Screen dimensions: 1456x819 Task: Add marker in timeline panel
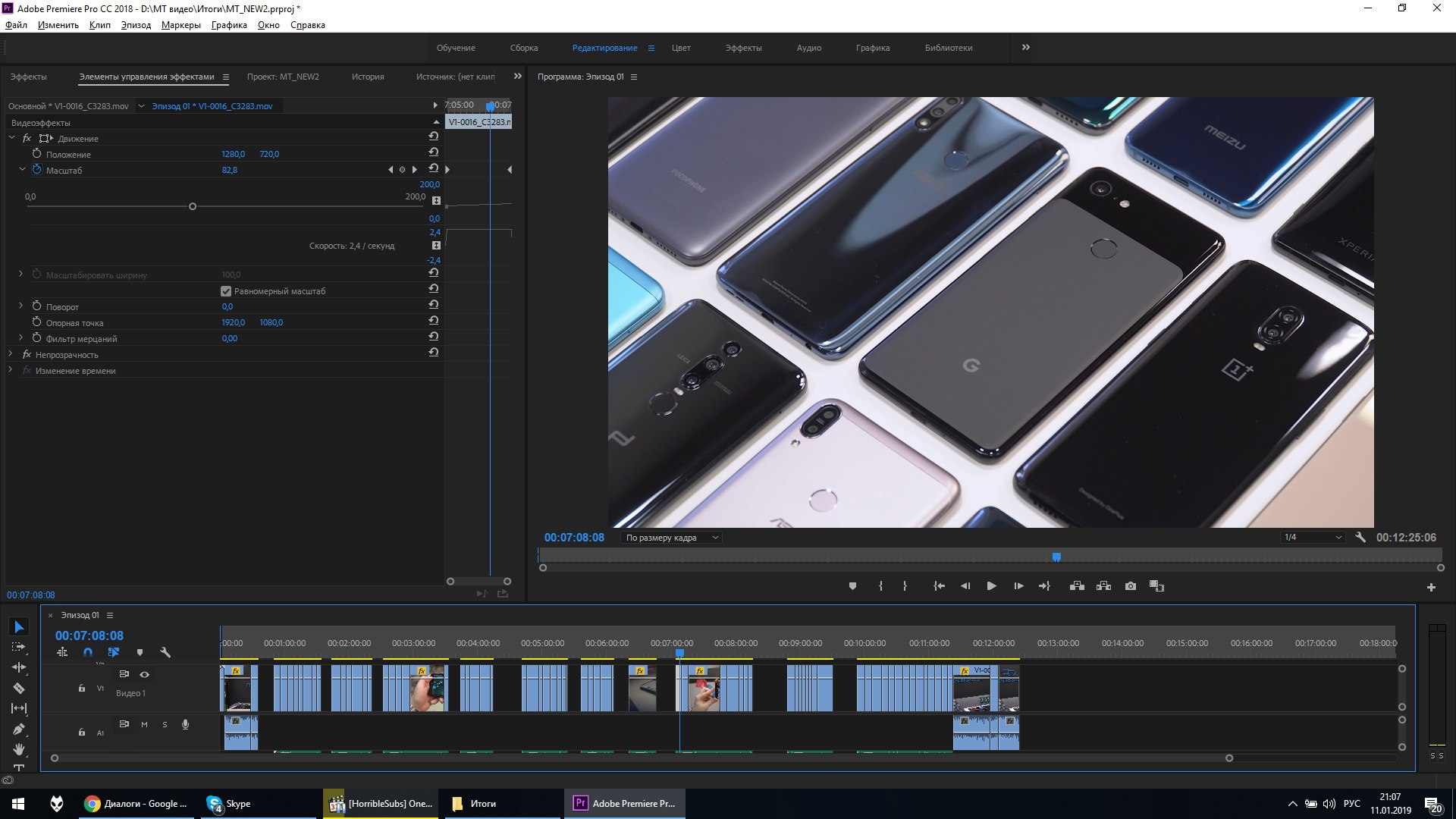coord(140,652)
